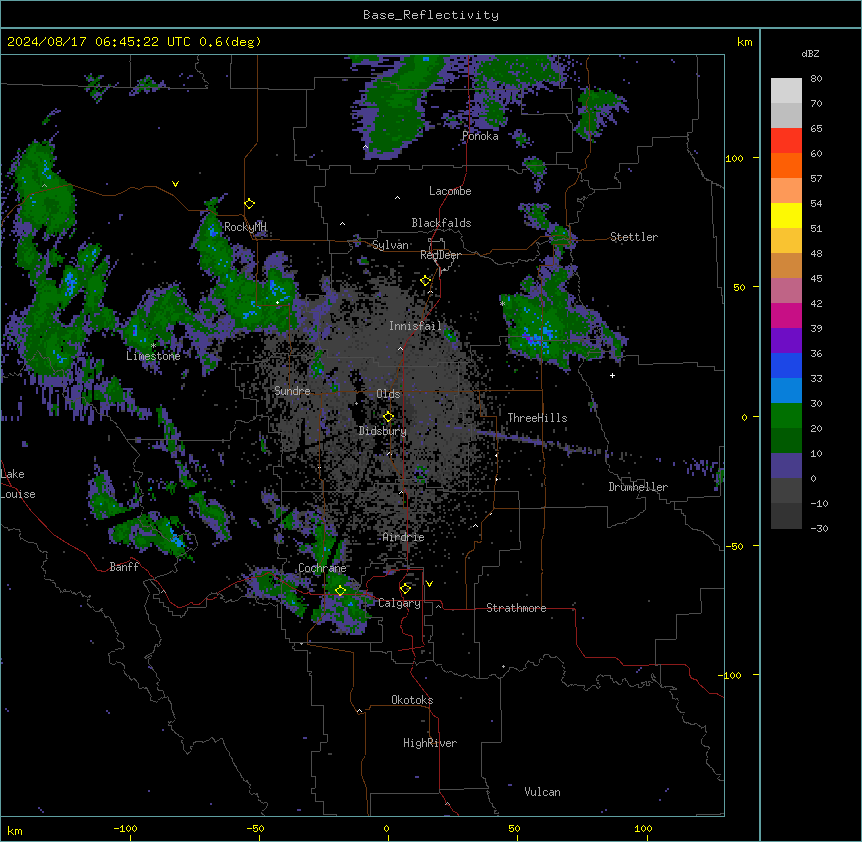Click the yellow V marker northwest of RockyMH

pyautogui.click(x=175, y=184)
